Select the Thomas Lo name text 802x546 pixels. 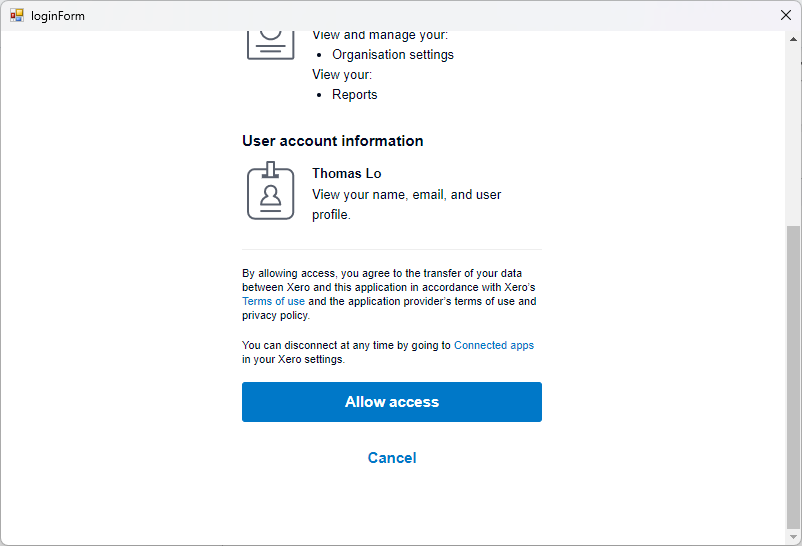pyautogui.click(x=347, y=173)
